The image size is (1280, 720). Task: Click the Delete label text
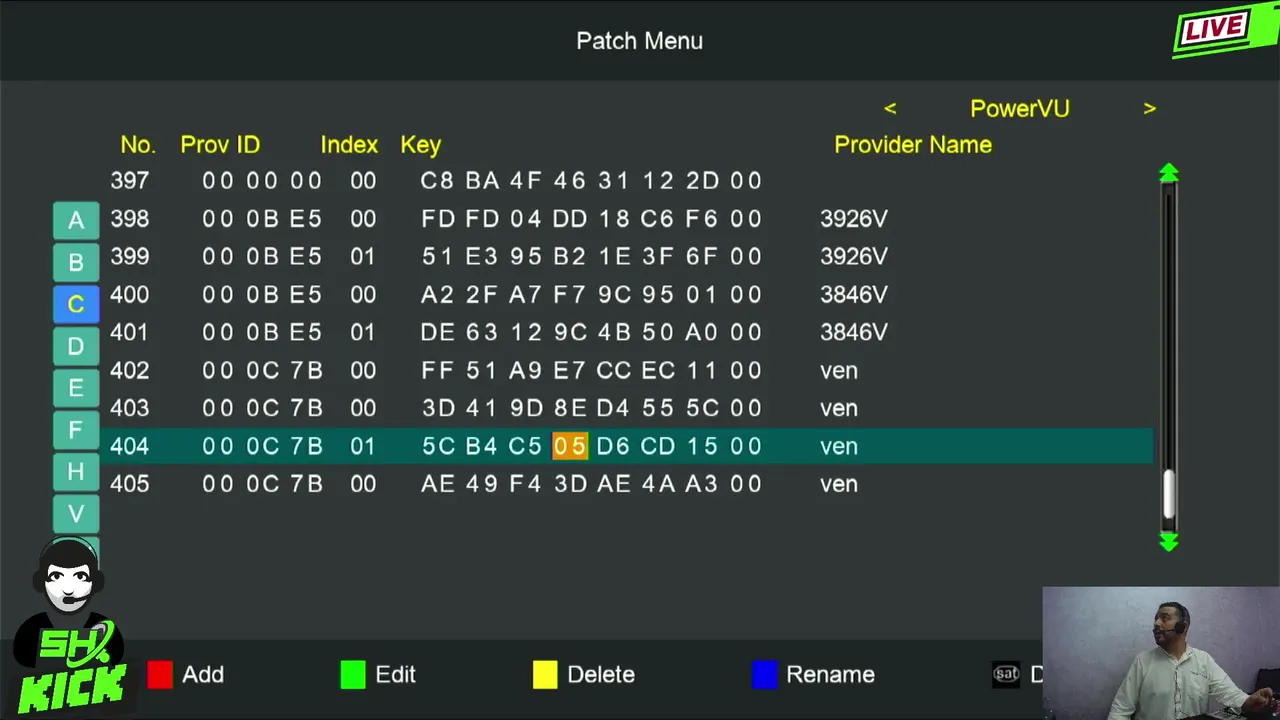click(x=600, y=675)
